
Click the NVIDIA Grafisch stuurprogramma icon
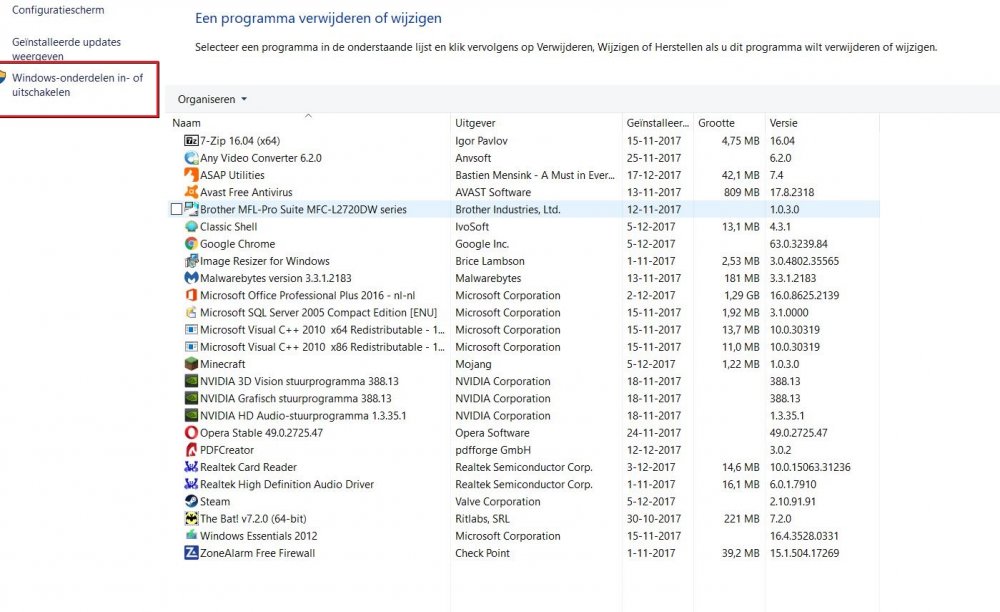(191, 398)
